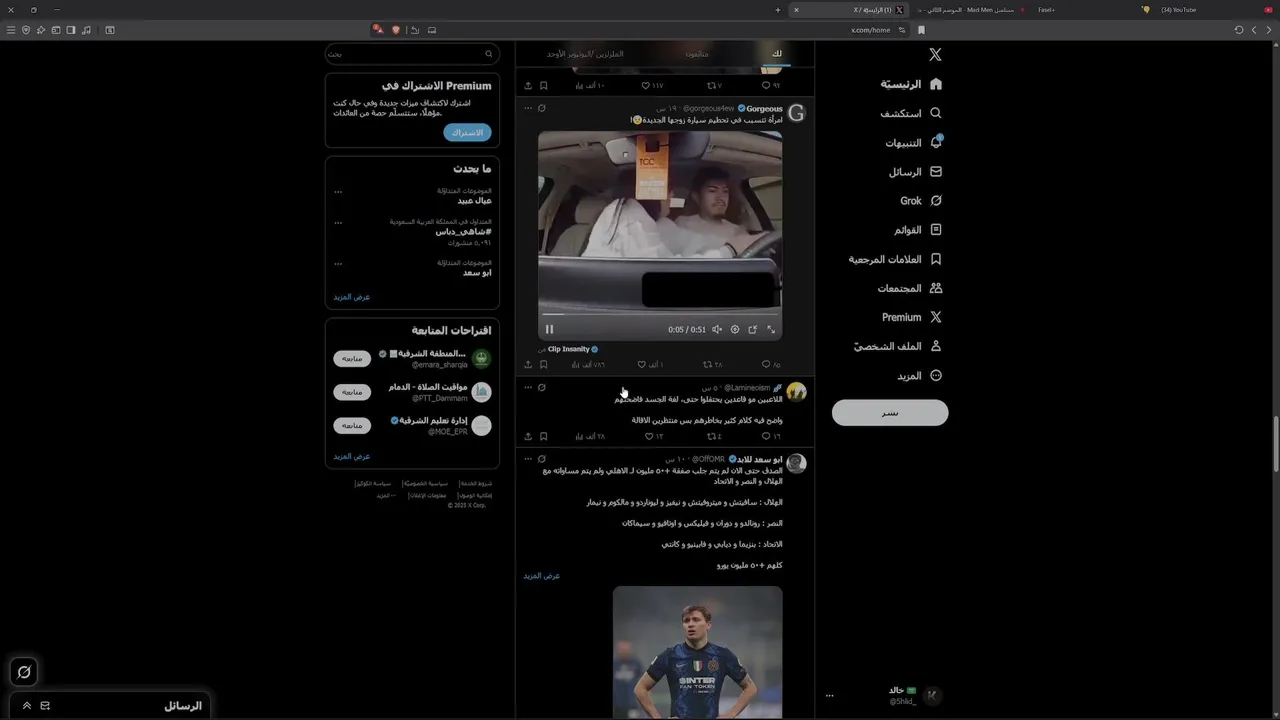Expand video to fullscreen
Image resolution: width=1280 pixels, height=720 pixels.
tap(771, 329)
